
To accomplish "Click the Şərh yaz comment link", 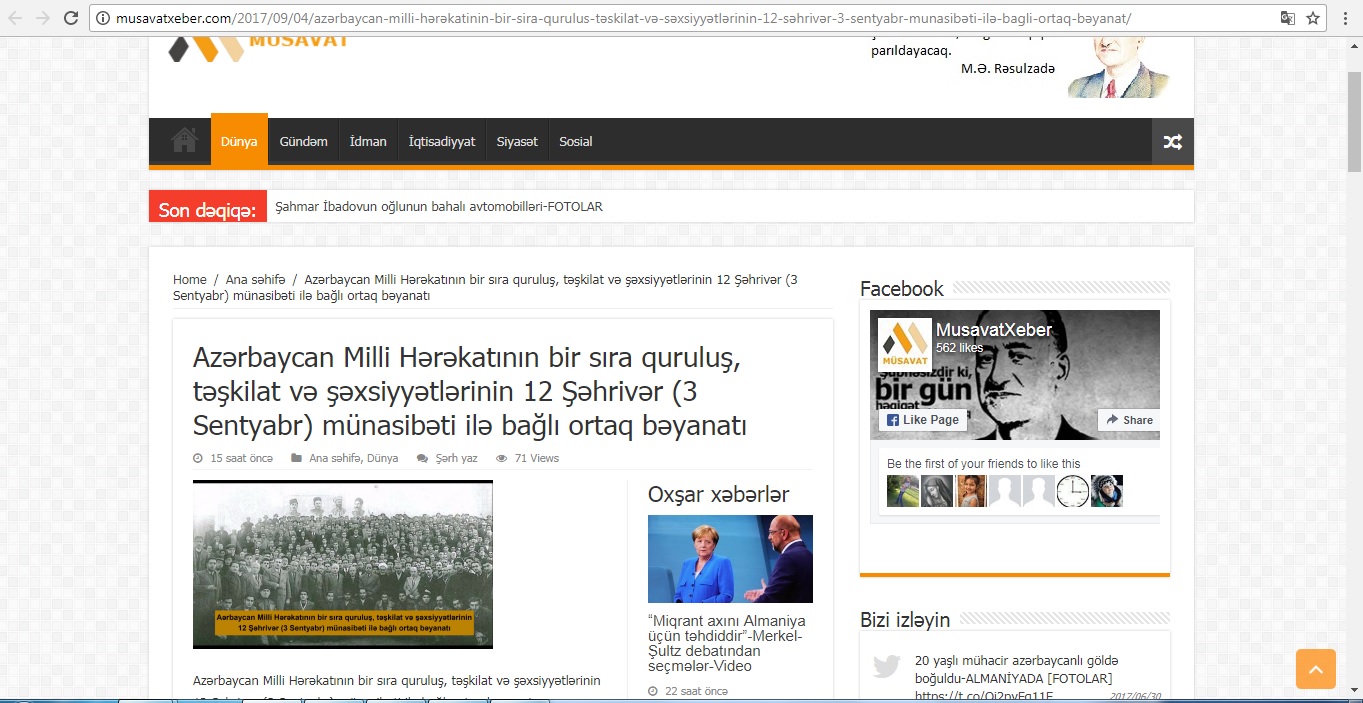I will 455,458.
